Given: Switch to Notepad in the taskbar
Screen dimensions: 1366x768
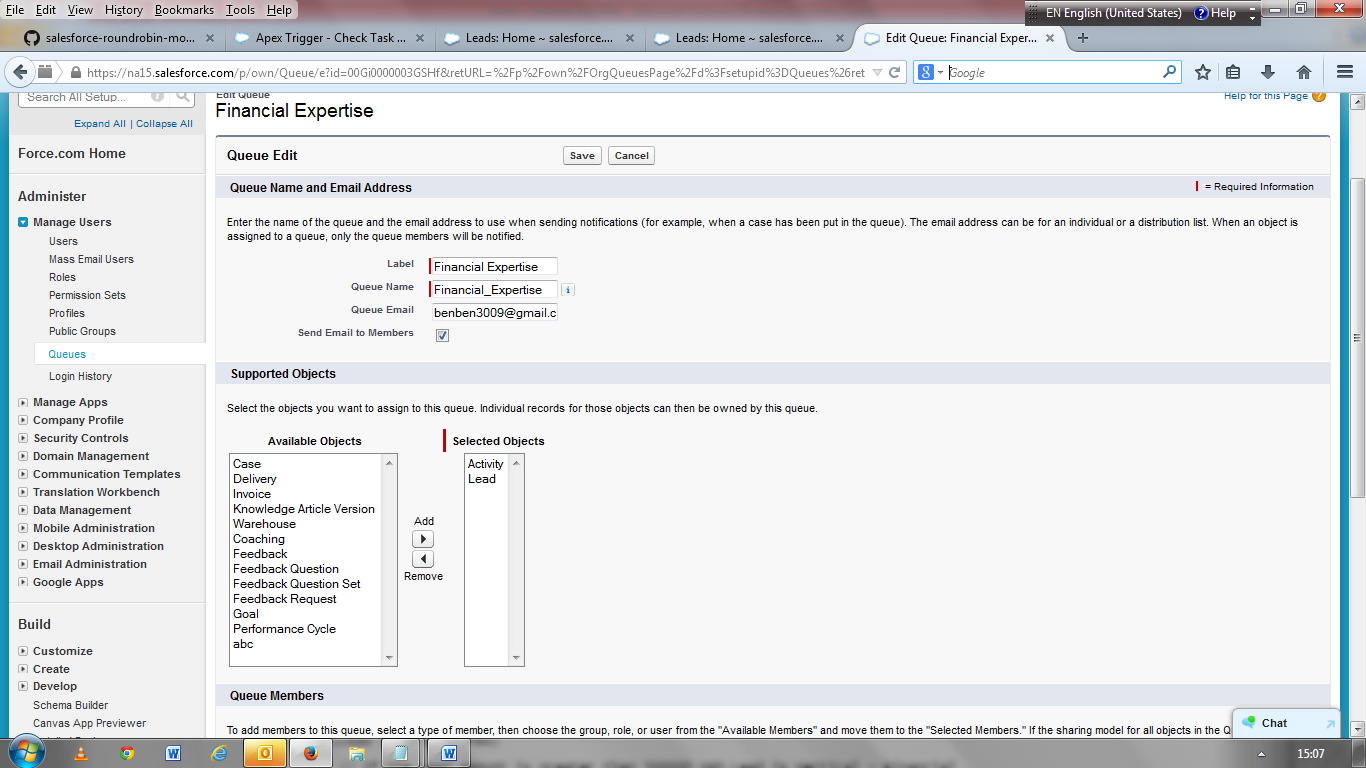Looking at the screenshot, I should pyautogui.click(x=401, y=752).
